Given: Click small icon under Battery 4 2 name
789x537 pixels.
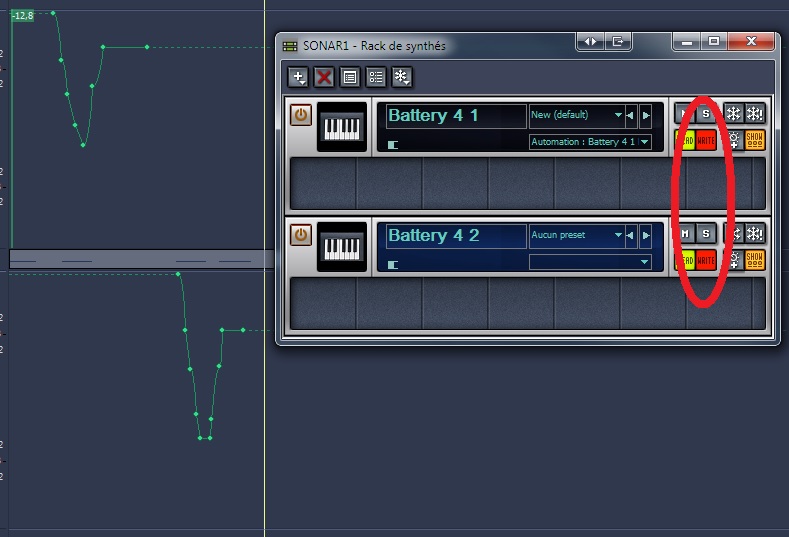Looking at the screenshot, I should pos(393,265).
